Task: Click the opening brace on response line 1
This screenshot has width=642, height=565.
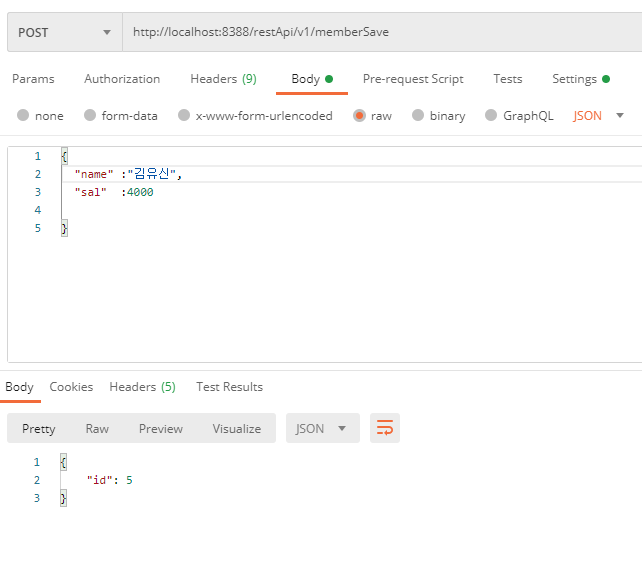Action: click(63, 462)
